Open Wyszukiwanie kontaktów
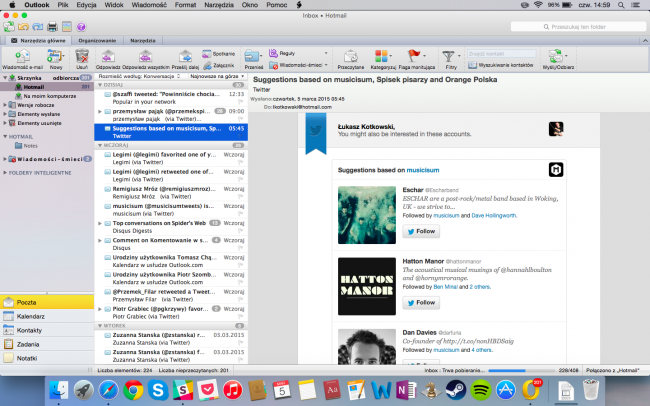This screenshot has width=650, height=406. tap(501, 65)
